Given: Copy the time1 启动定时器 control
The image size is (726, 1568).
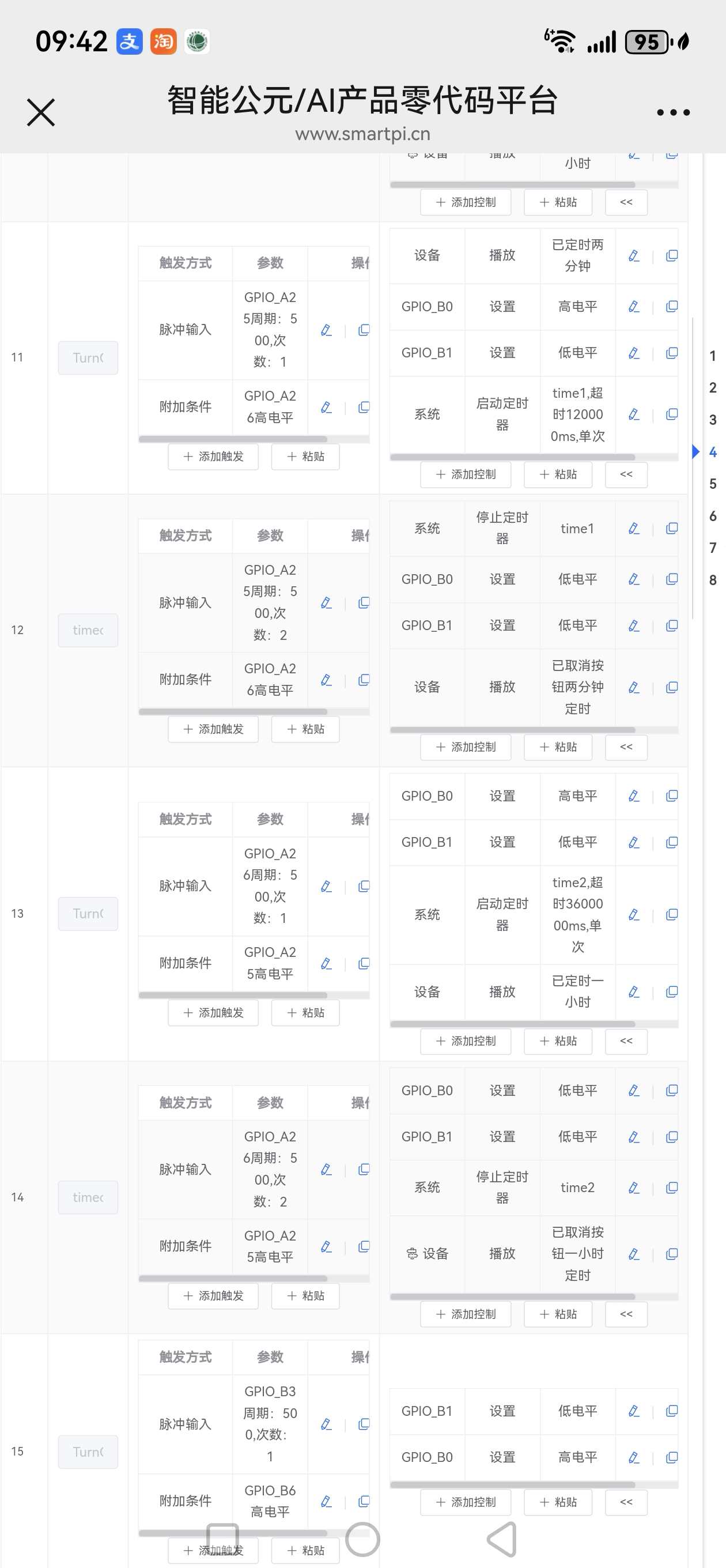Looking at the screenshot, I should point(672,414).
